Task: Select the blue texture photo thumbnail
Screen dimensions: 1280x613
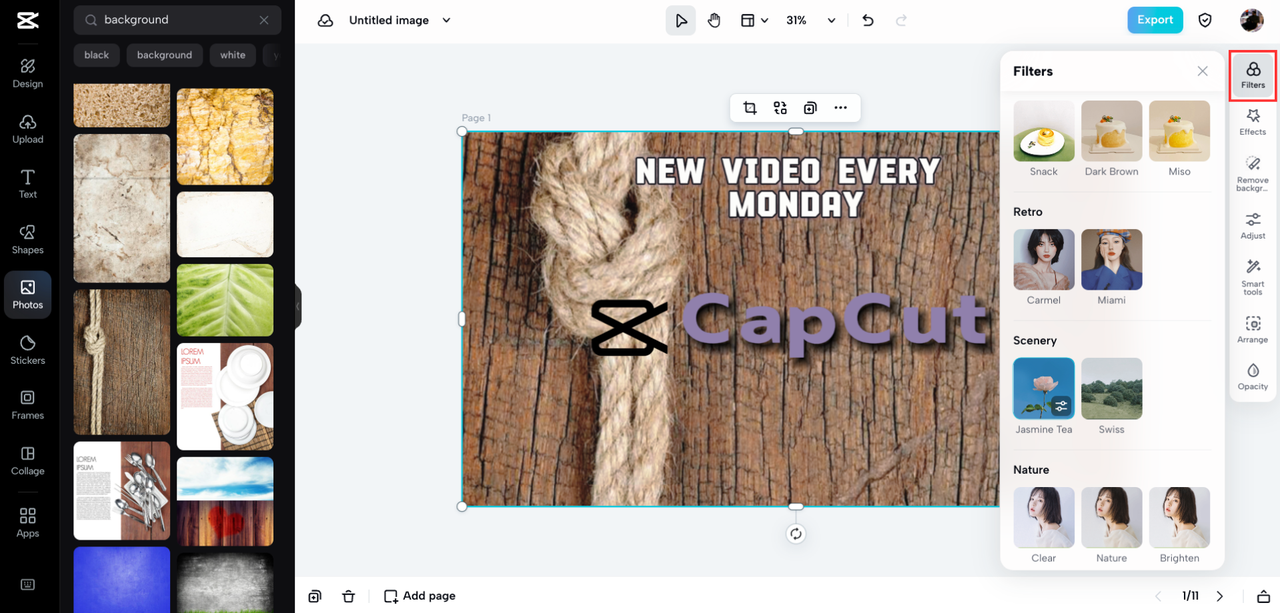Action: (122, 579)
